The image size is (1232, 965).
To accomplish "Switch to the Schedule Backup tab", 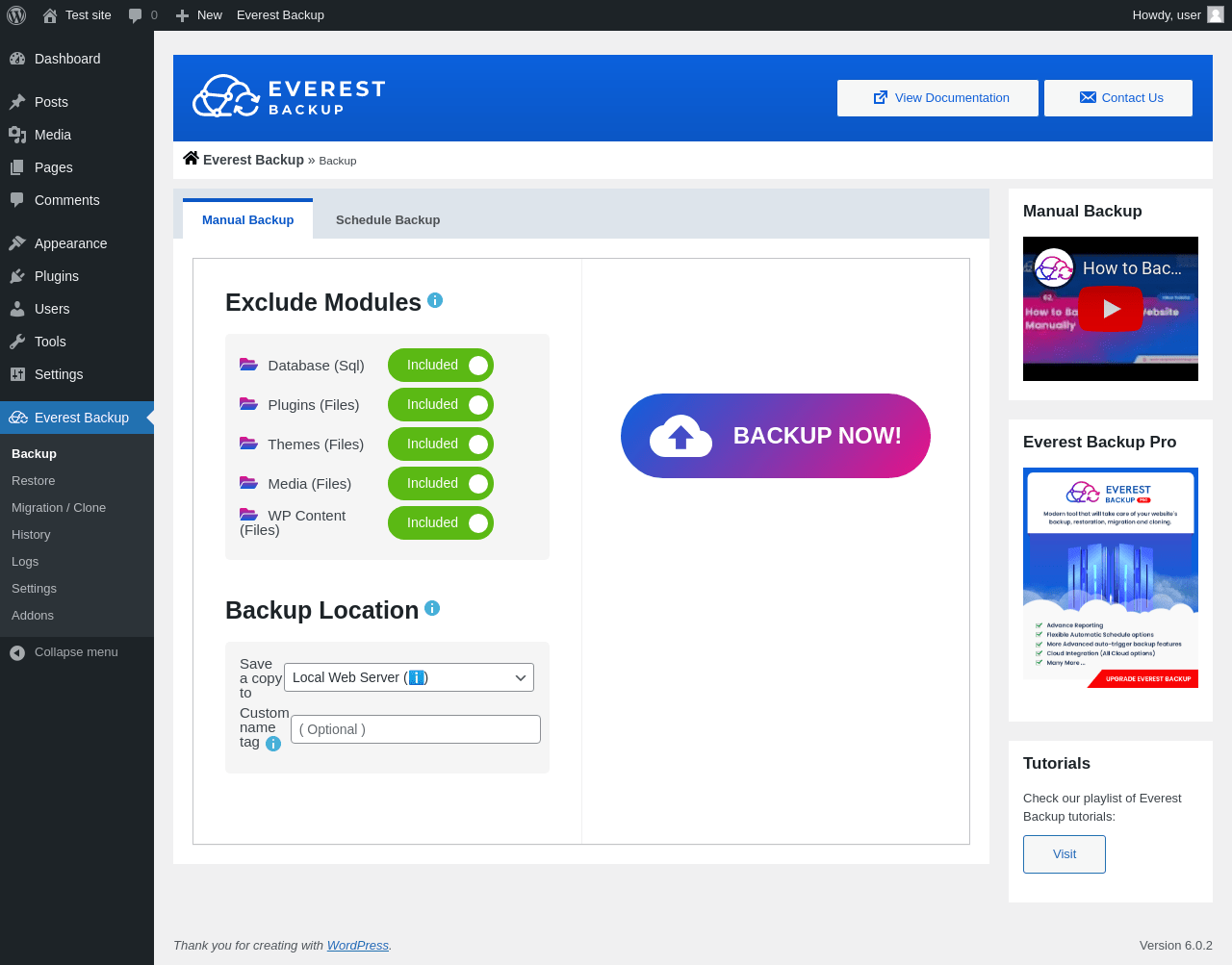I will [x=388, y=219].
